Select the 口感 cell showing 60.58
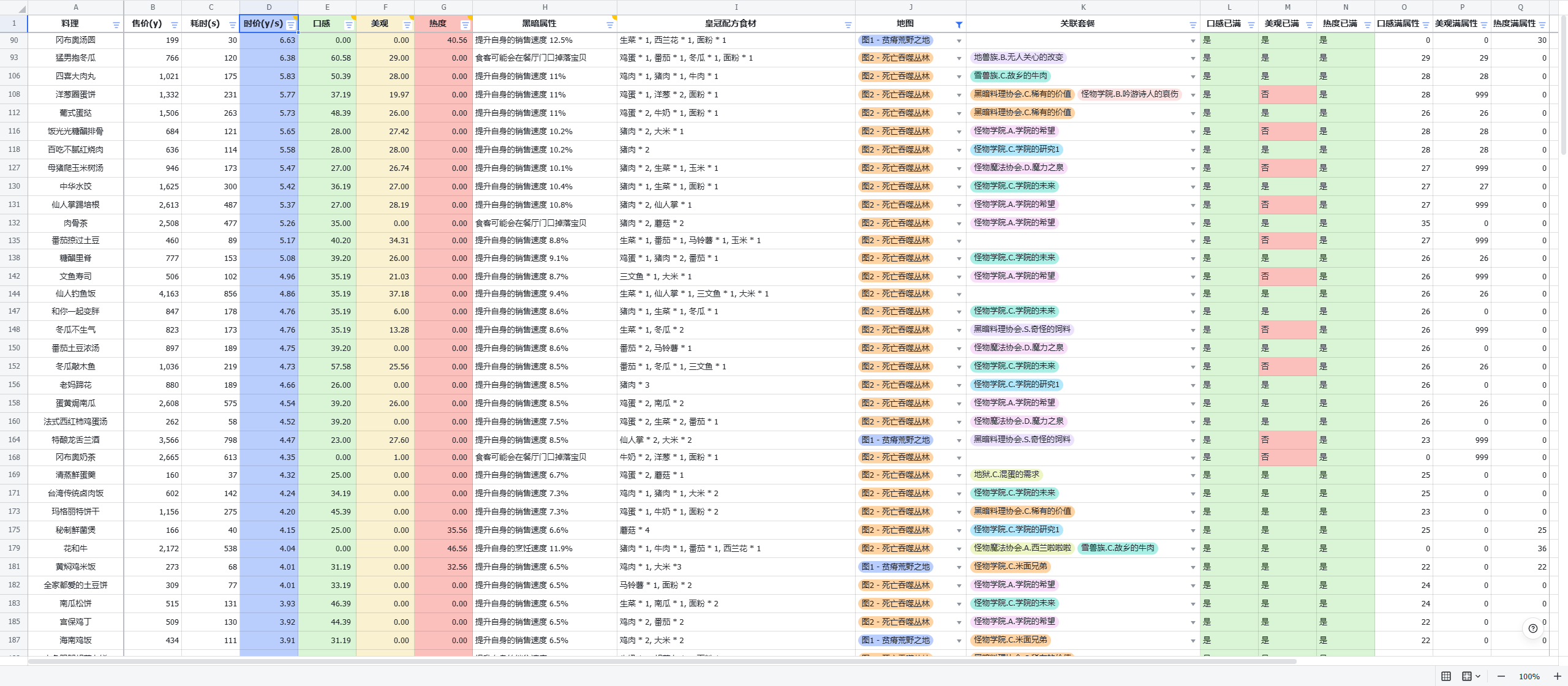 [327, 58]
